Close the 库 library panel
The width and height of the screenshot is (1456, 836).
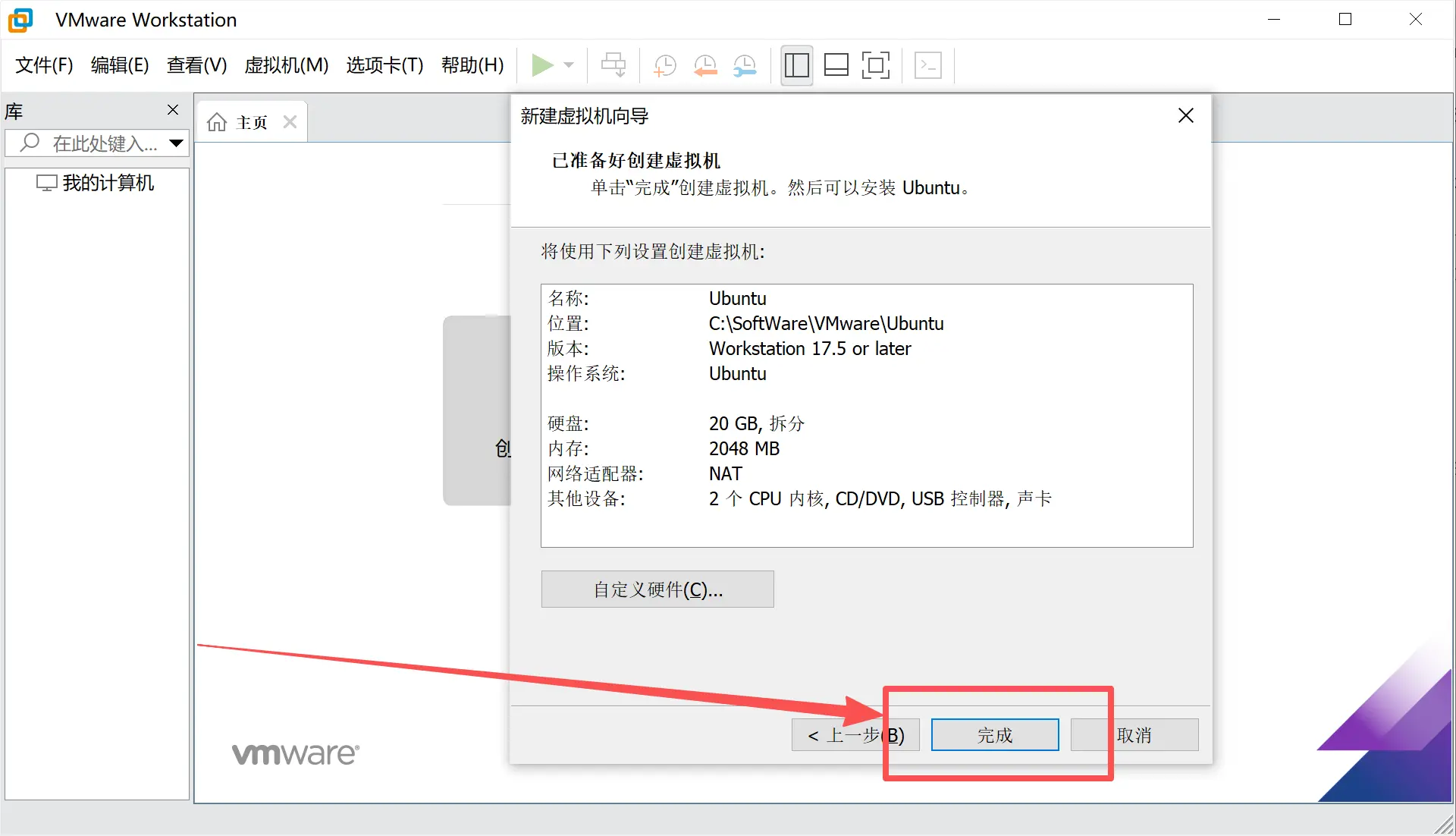pyautogui.click(x=173, y=110)
